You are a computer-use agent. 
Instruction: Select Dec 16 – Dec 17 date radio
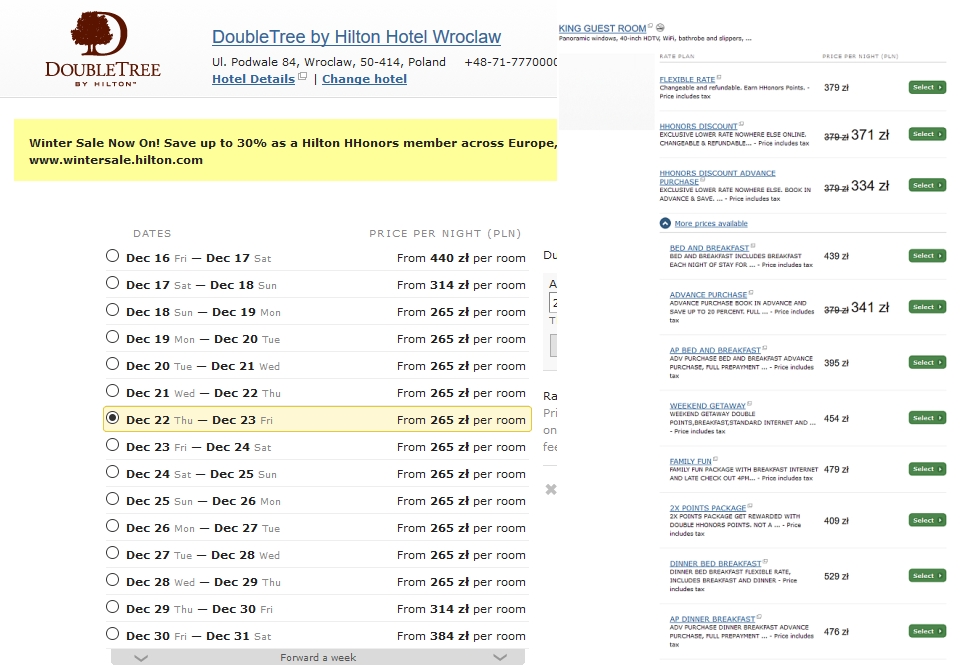coord(112,256)
